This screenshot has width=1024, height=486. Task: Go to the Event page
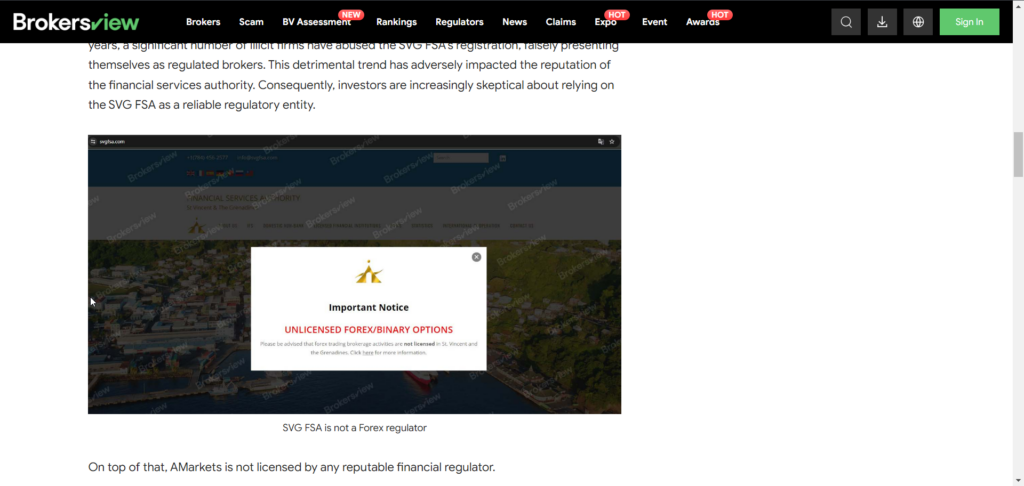654,22
